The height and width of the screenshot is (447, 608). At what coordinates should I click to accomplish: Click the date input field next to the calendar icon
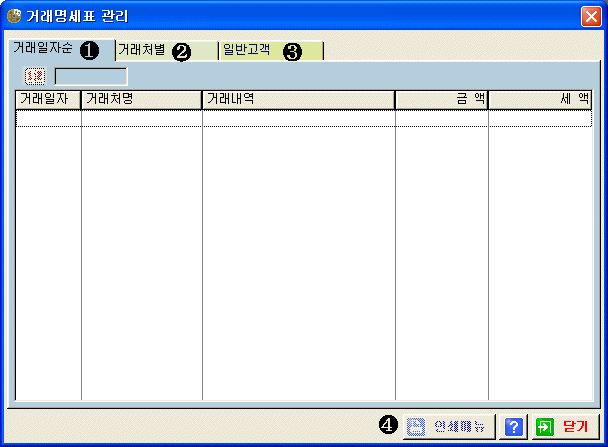click(x=90, y=75)
